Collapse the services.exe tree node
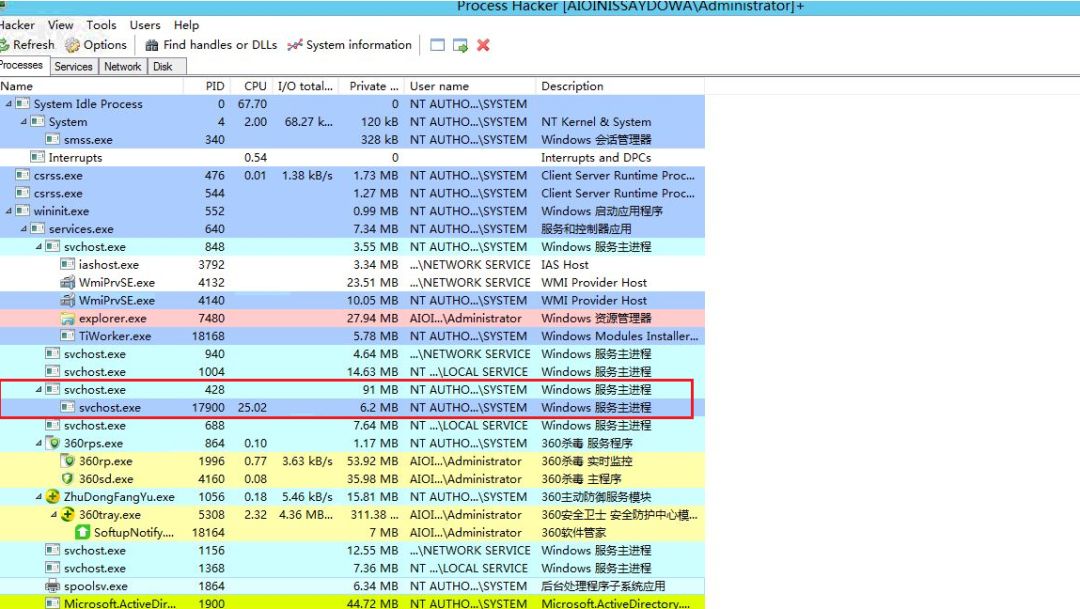 click(x=23, y=229)
